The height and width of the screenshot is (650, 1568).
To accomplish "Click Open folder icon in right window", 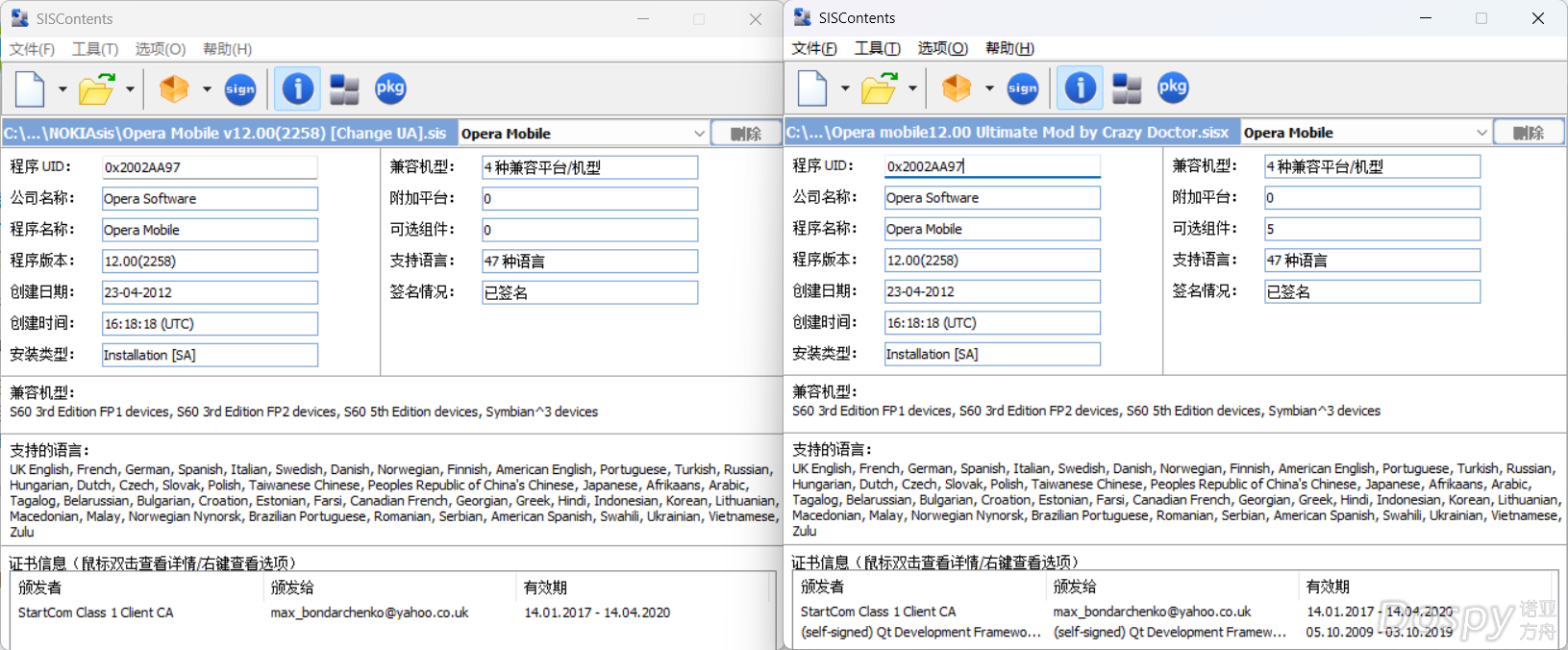I will 879,88.
